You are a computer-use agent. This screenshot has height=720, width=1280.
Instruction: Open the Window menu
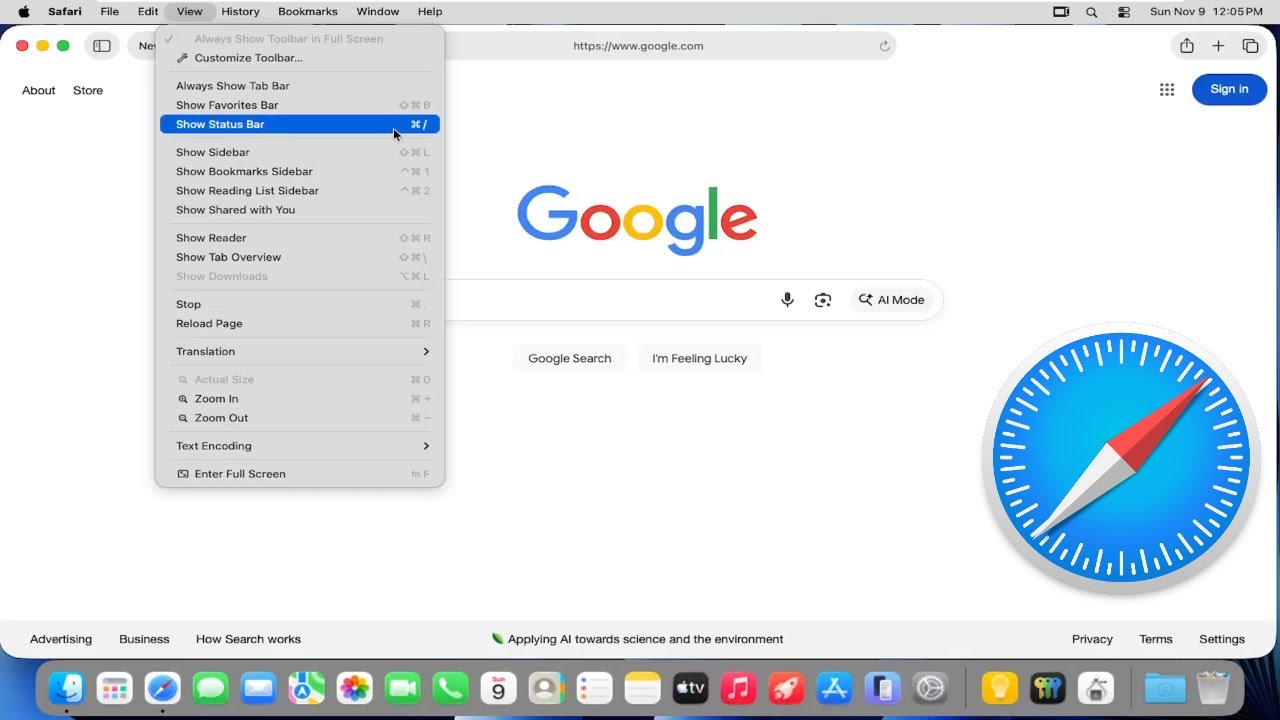(x=377, y=12)
